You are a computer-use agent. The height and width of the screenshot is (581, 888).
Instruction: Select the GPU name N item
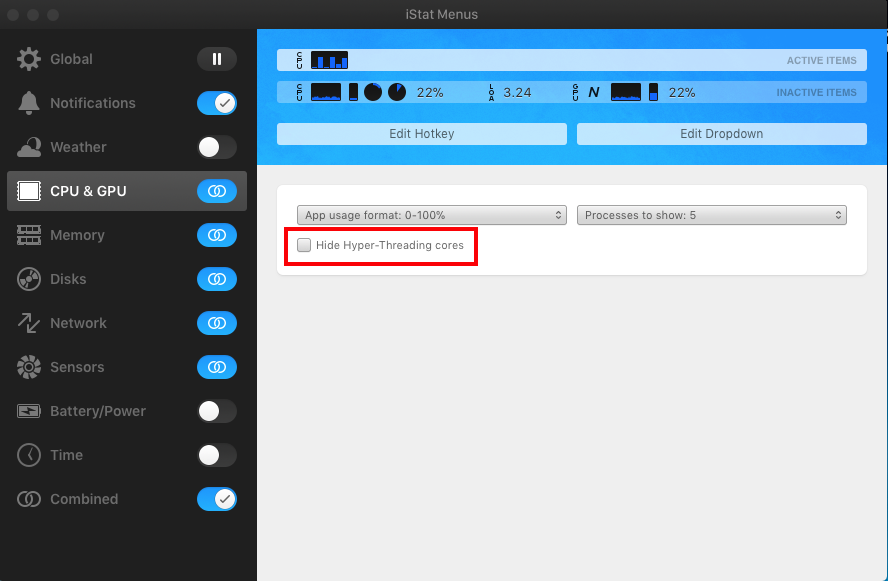coord(594,92)
